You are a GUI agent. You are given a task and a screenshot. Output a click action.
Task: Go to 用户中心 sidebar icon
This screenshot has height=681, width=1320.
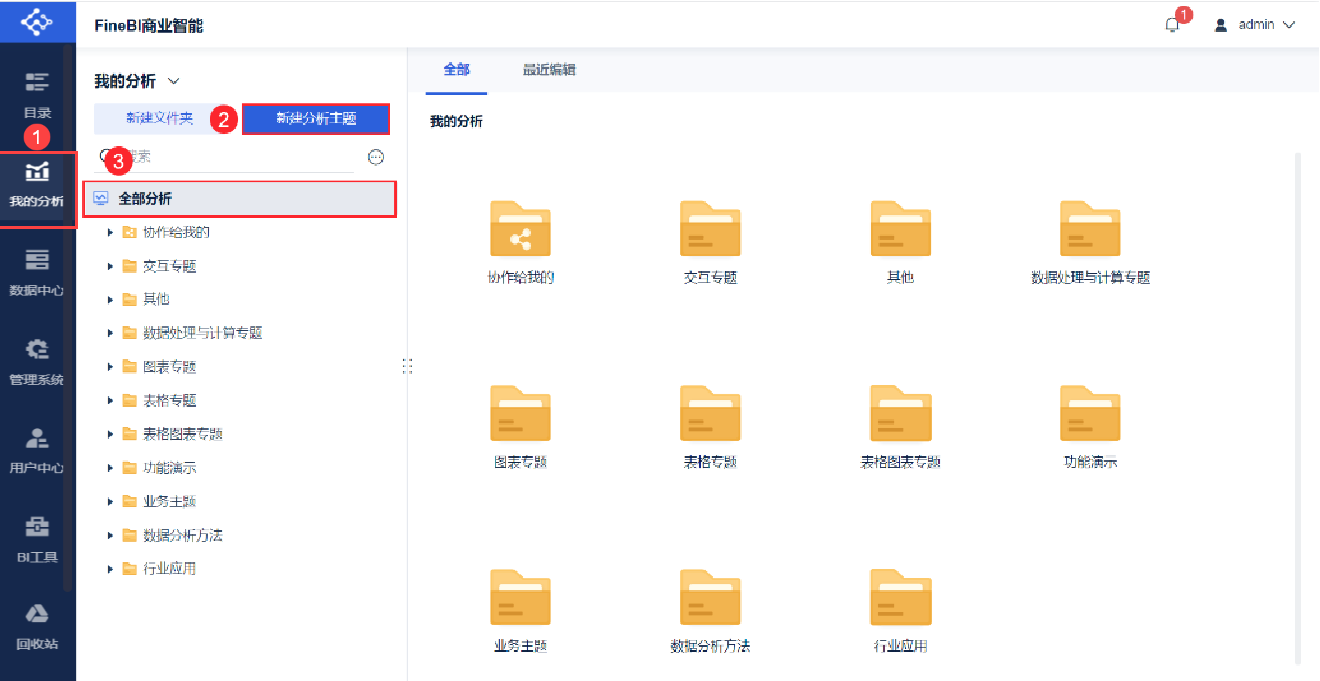click(37, 437)
